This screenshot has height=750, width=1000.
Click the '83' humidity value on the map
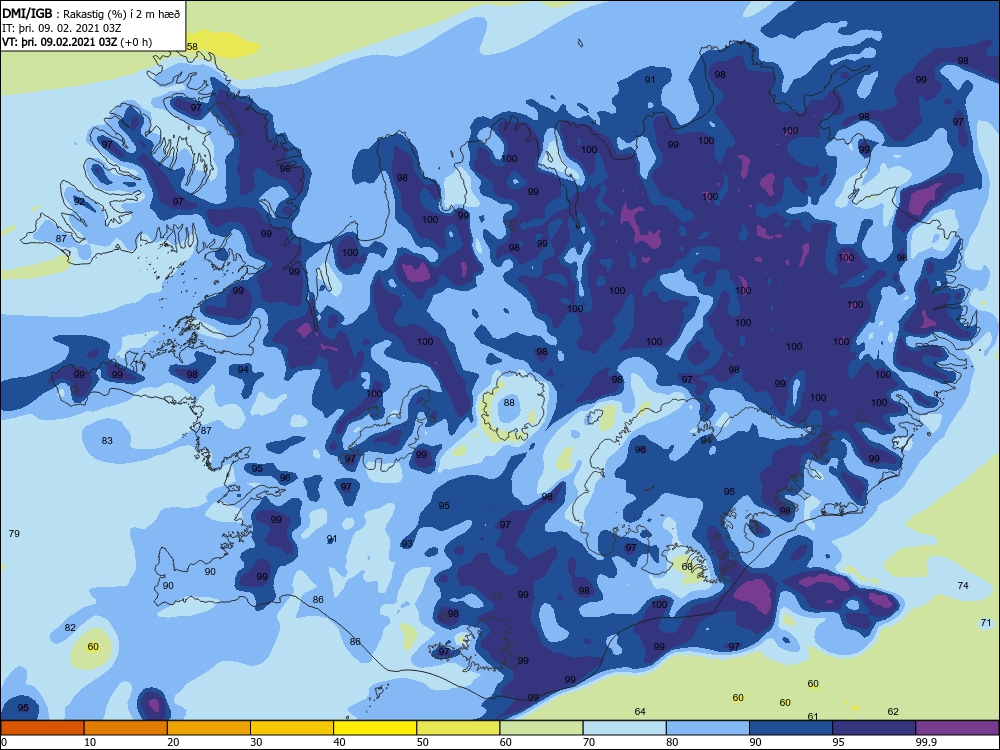[x=107, y=441]
